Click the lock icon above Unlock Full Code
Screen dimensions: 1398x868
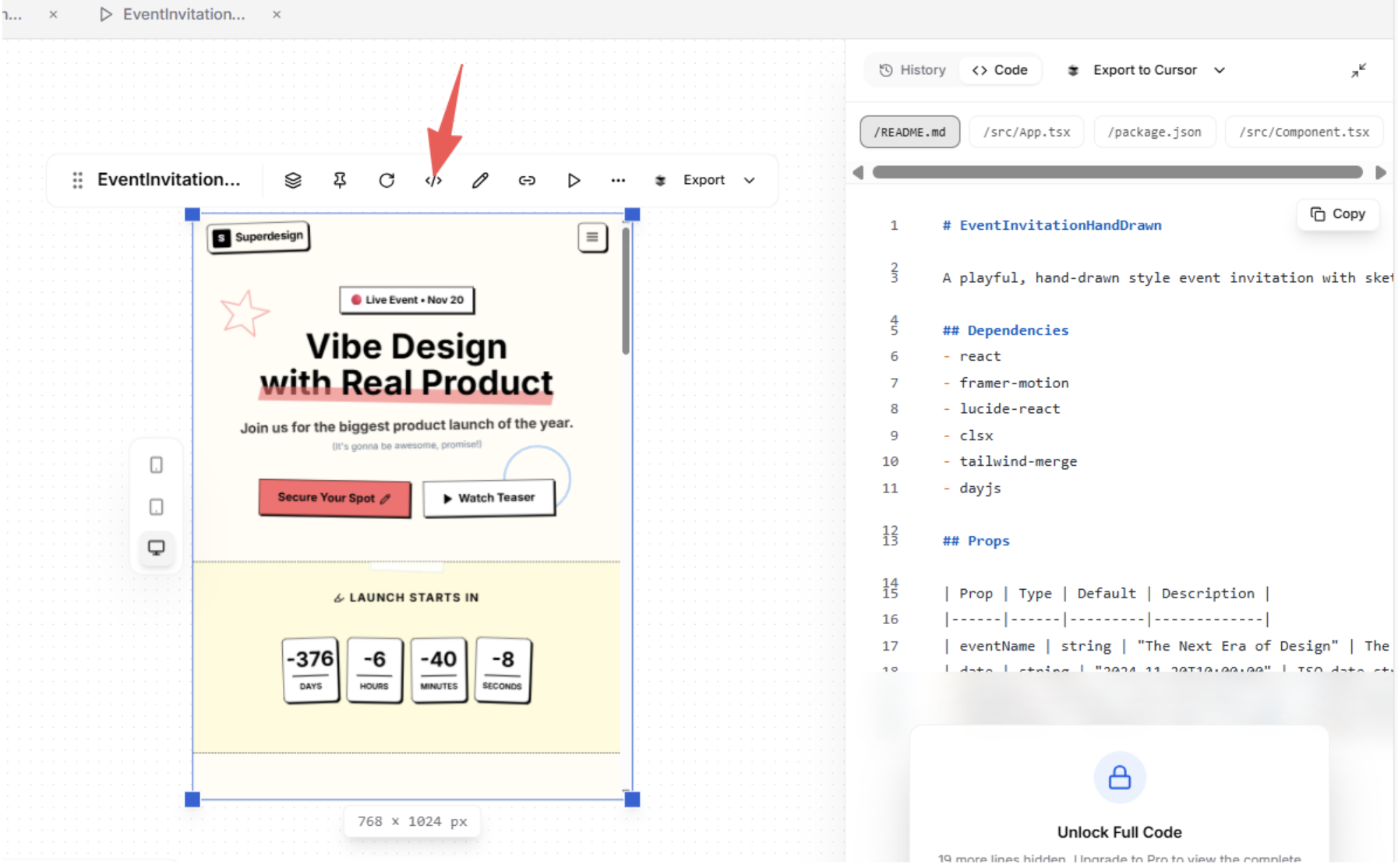click(x=1120, y=777)
